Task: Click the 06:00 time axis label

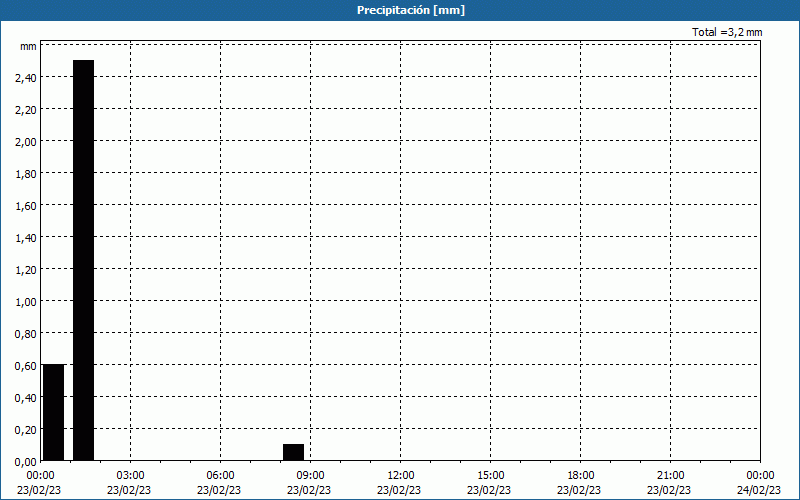Action: pos(220,476)
